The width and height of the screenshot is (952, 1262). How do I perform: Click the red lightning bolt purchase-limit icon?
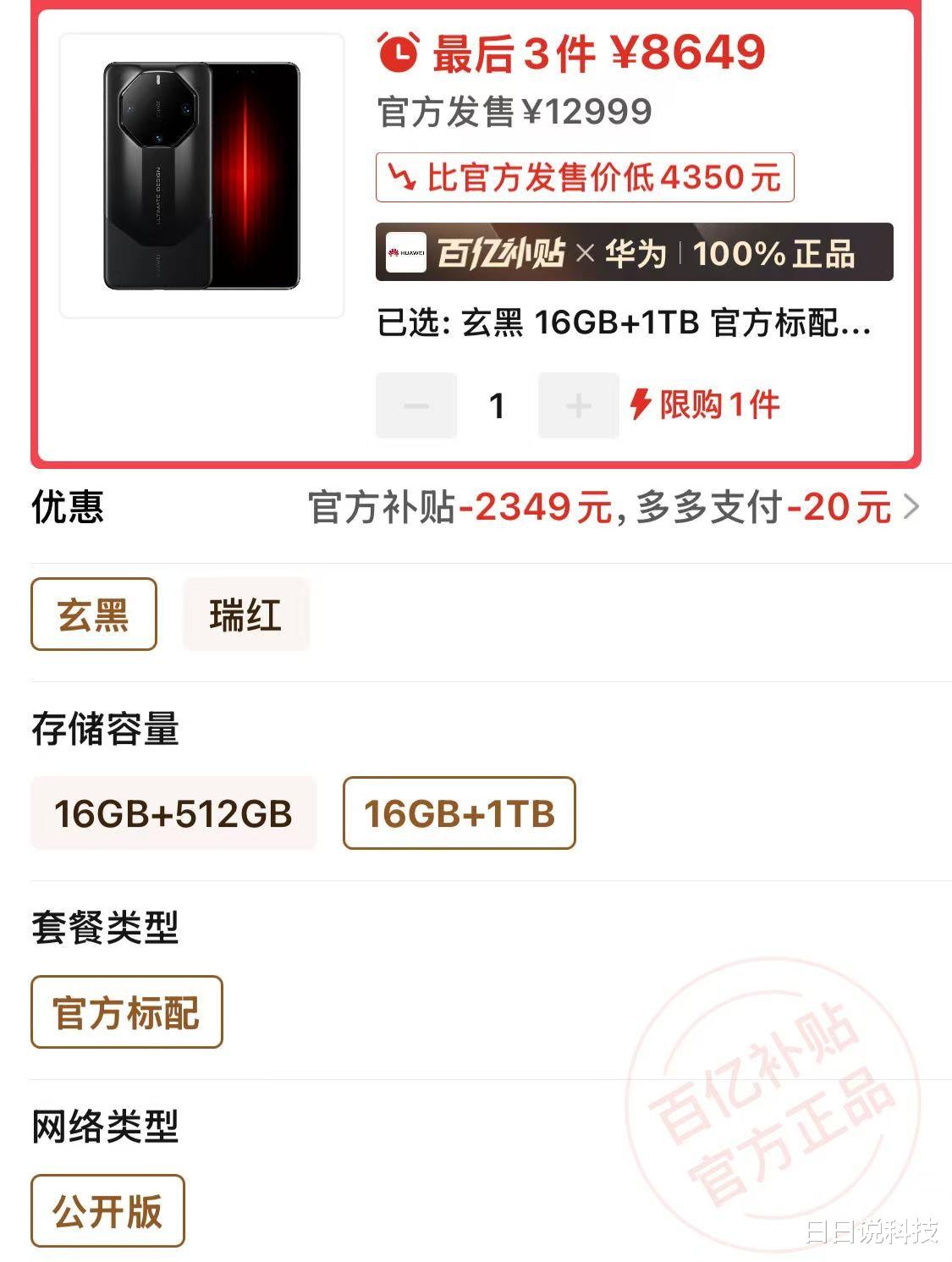click(641, 405)
